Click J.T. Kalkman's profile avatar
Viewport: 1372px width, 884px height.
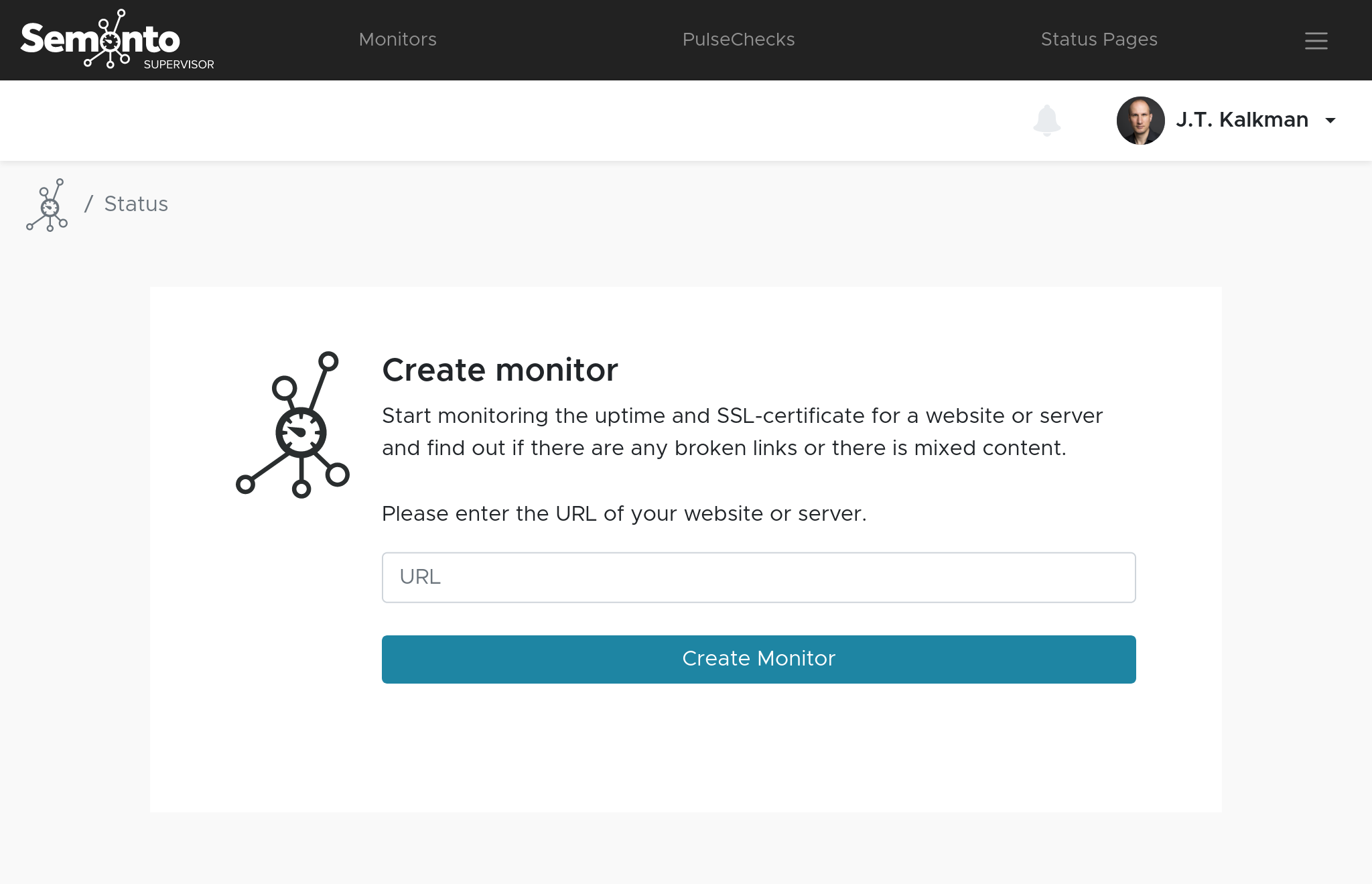tap(1140, 121)
